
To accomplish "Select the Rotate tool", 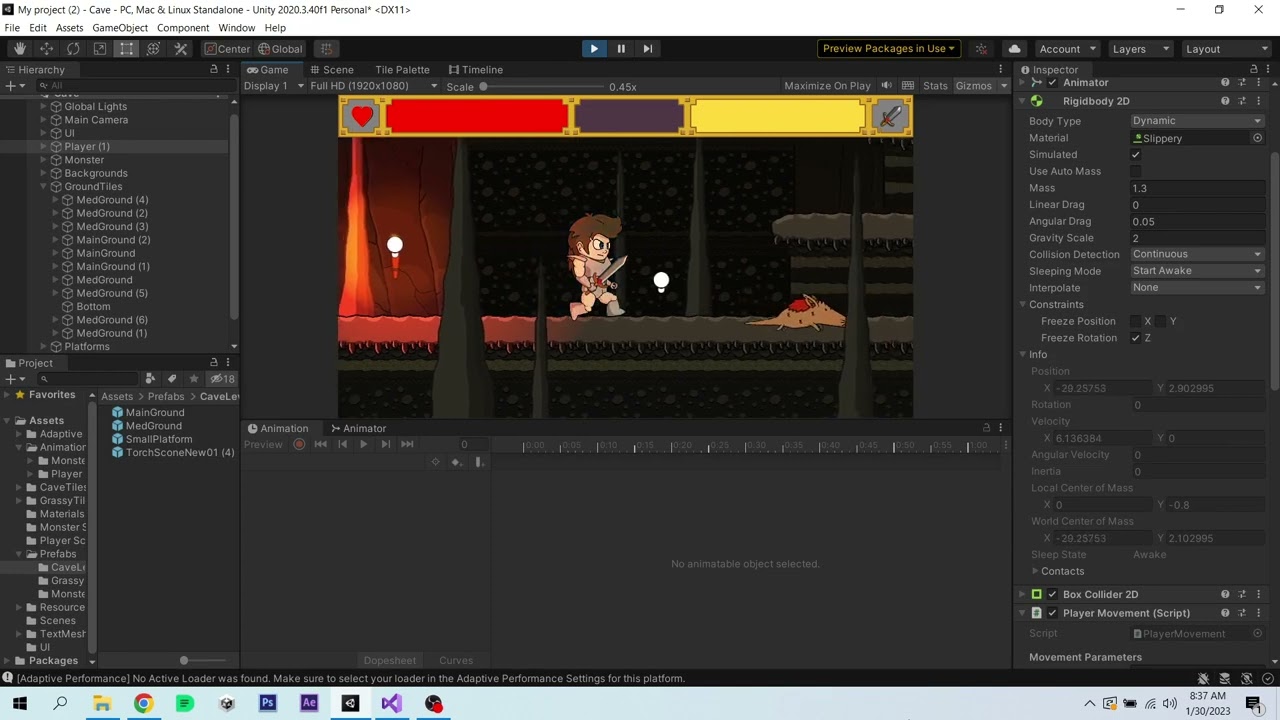I will [73, 48].
